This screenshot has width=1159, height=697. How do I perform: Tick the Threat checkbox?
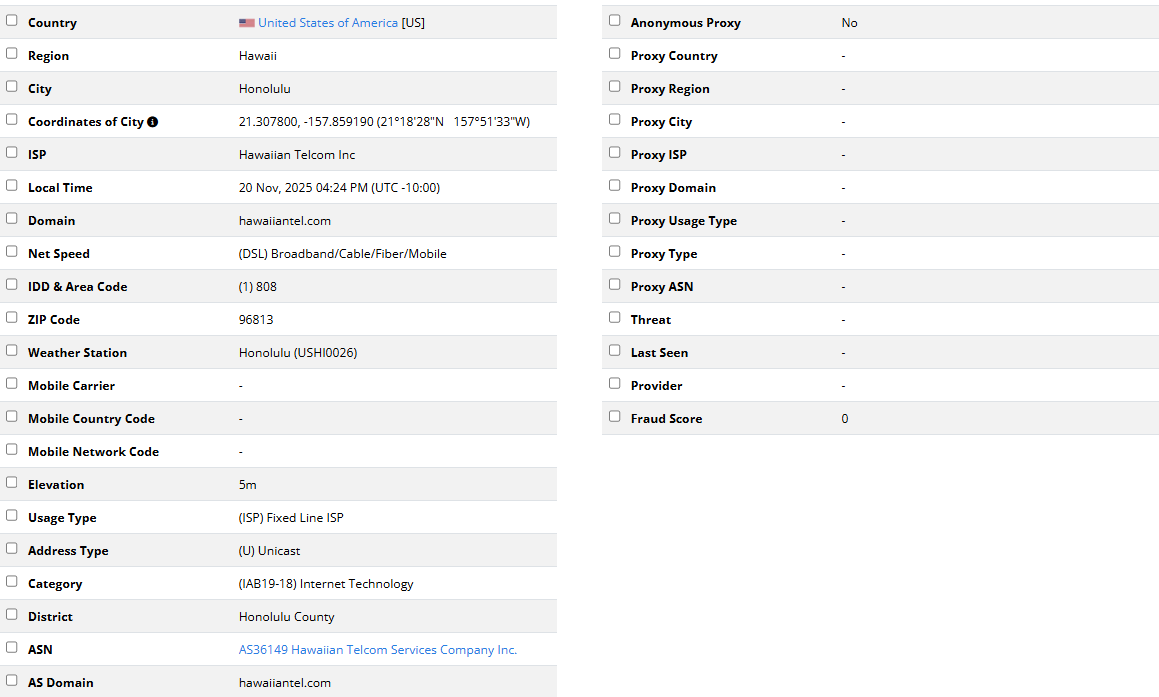tap(614, 317)
